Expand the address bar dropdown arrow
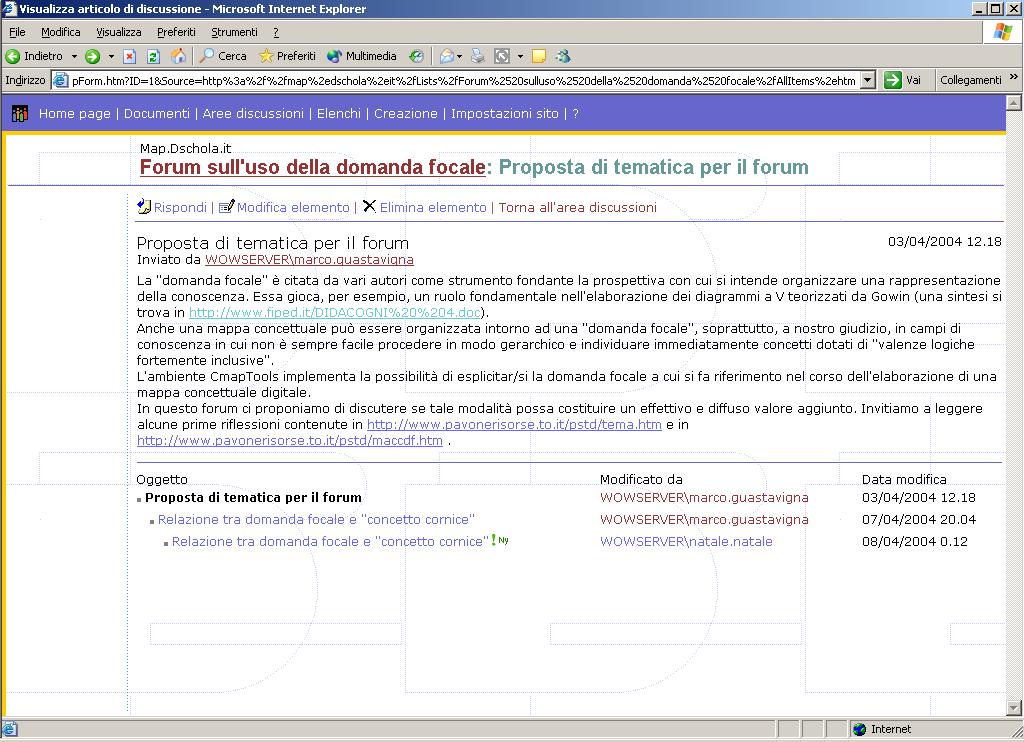 (867, 80)
